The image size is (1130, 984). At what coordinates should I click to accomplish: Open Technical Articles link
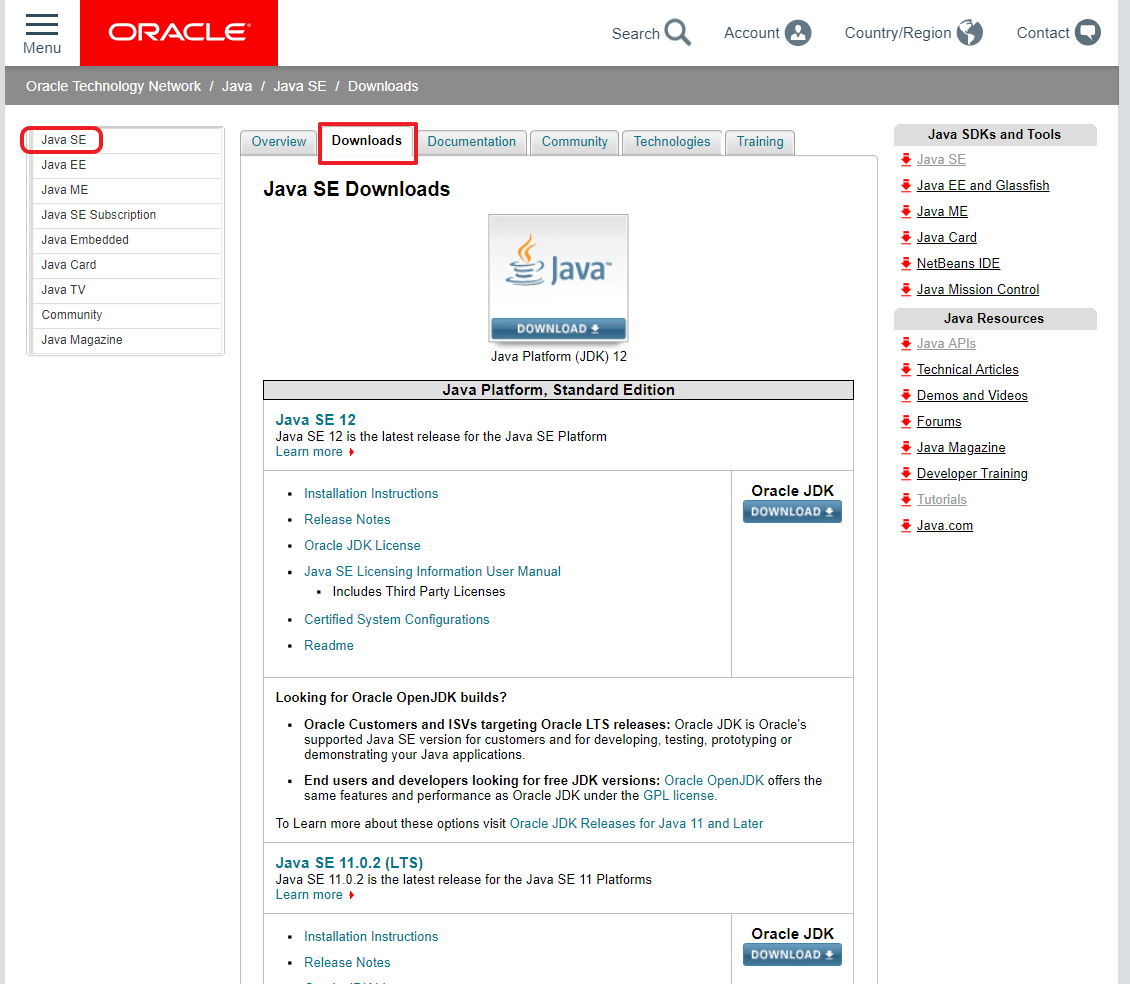click(967, 370)
